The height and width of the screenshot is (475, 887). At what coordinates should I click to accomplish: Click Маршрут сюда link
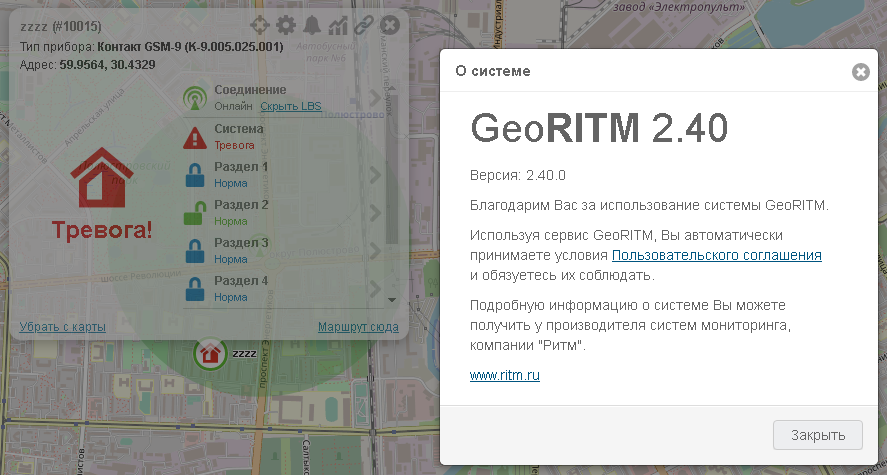point(358,327)
